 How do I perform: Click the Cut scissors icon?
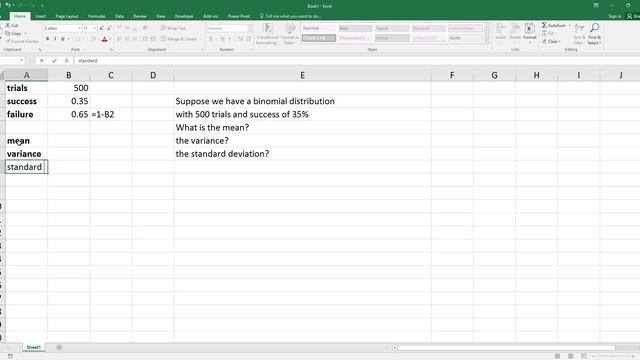8,25
